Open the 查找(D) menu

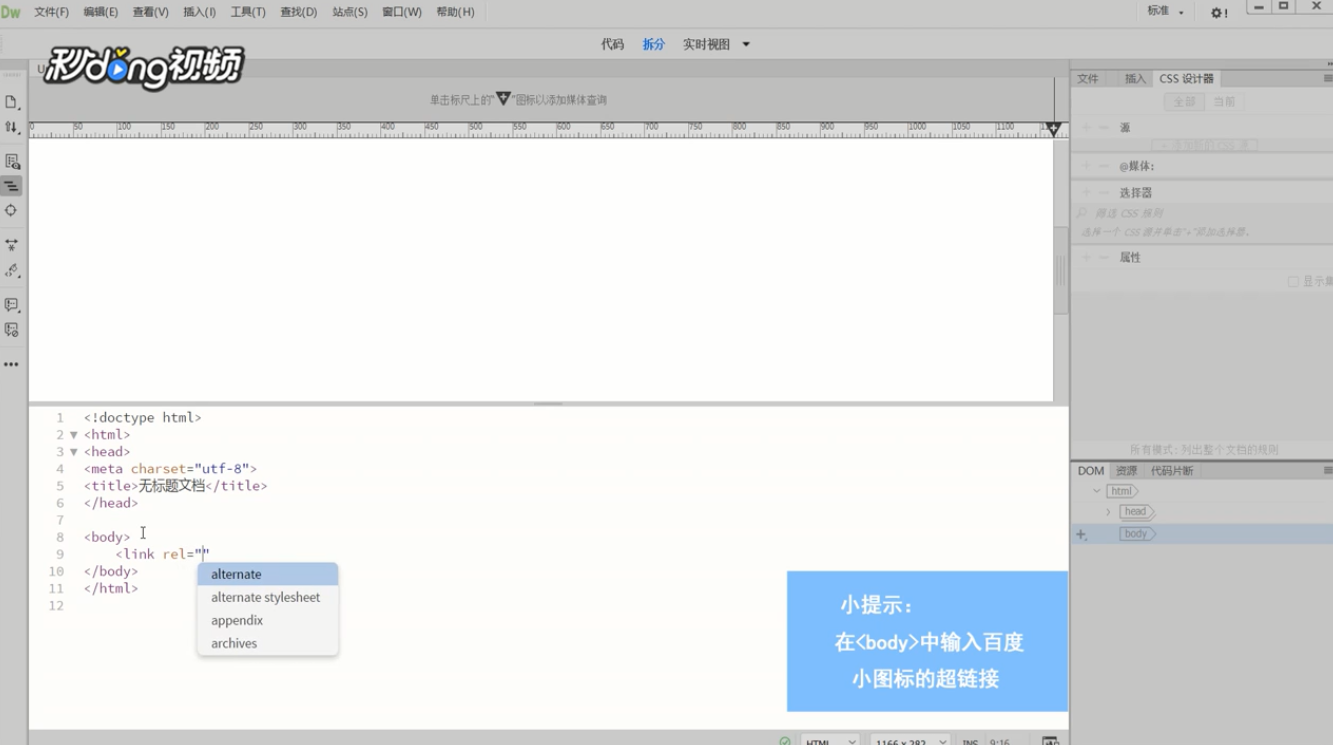(x=298, y=12)
